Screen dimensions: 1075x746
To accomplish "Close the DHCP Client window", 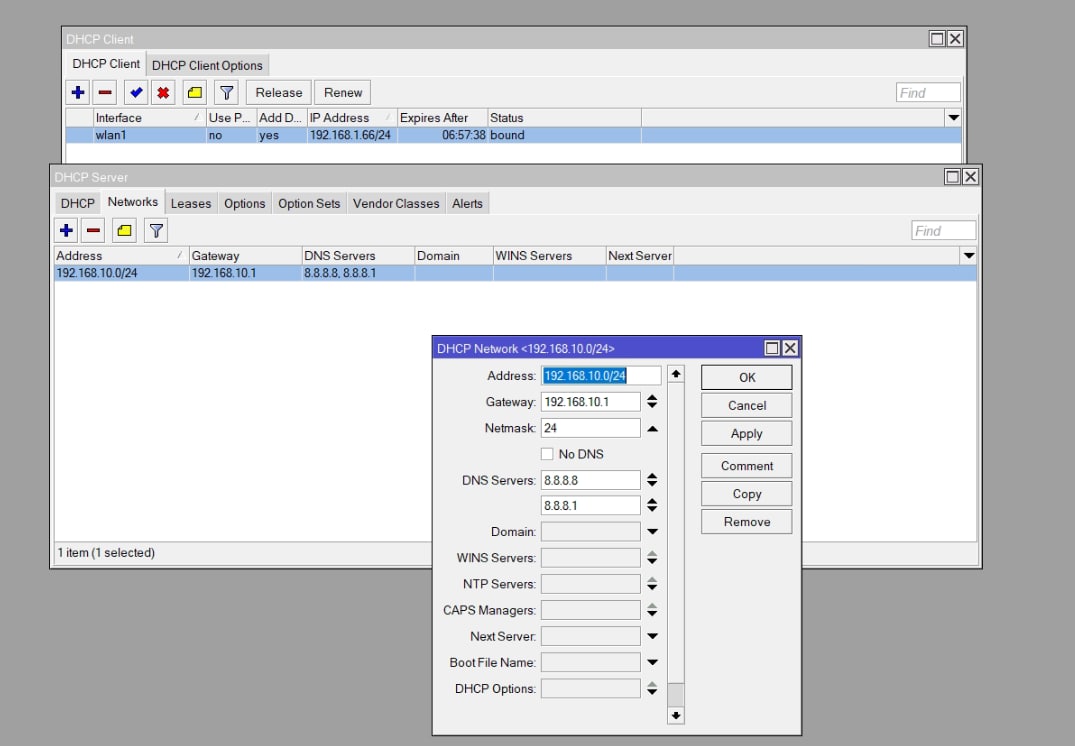I will (x=955, y=39).
